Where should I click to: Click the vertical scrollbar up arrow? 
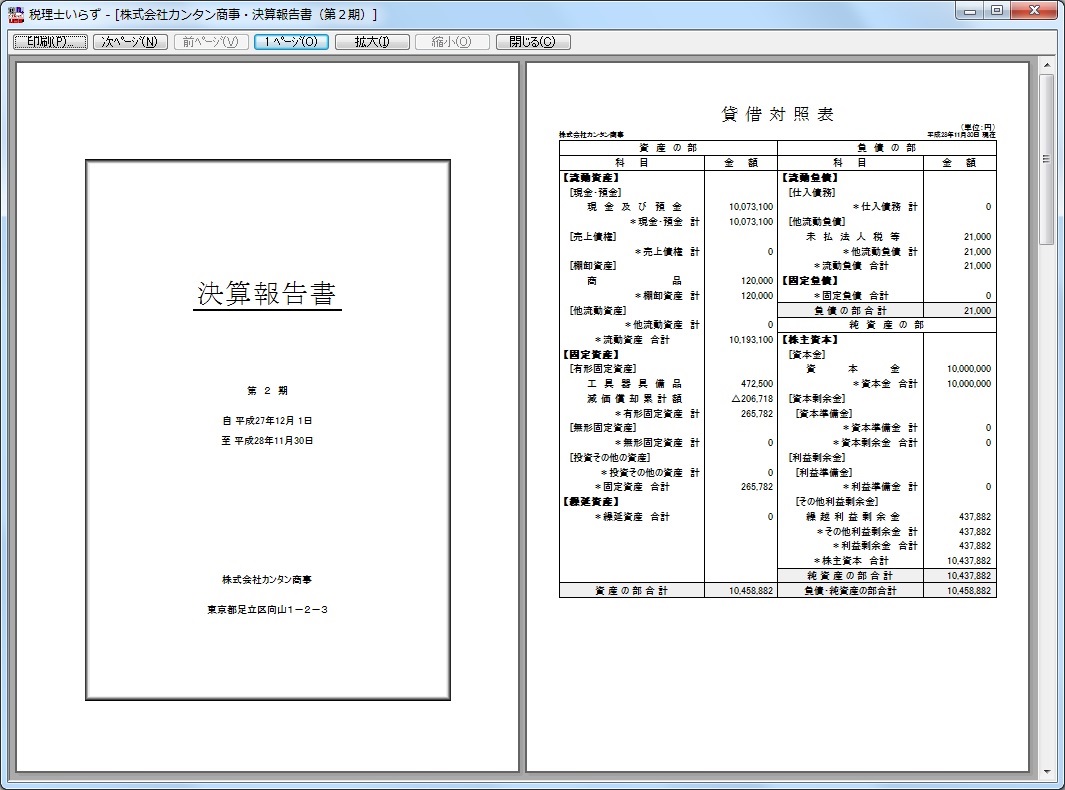pos(1046,66)
